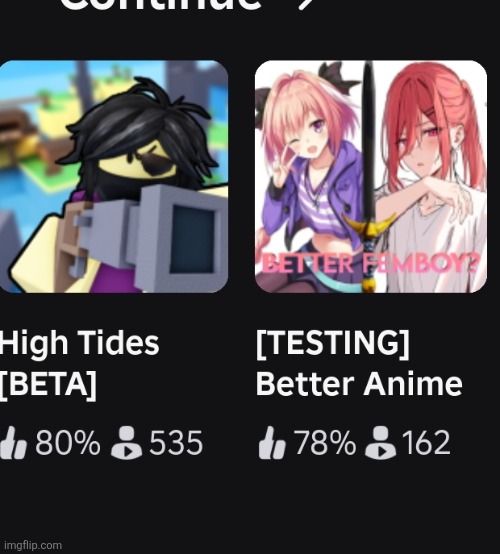This screenshot has width=500, height=554.
Task: Click the thumbs-up icon beside 78%
Action: pos(272,443)
